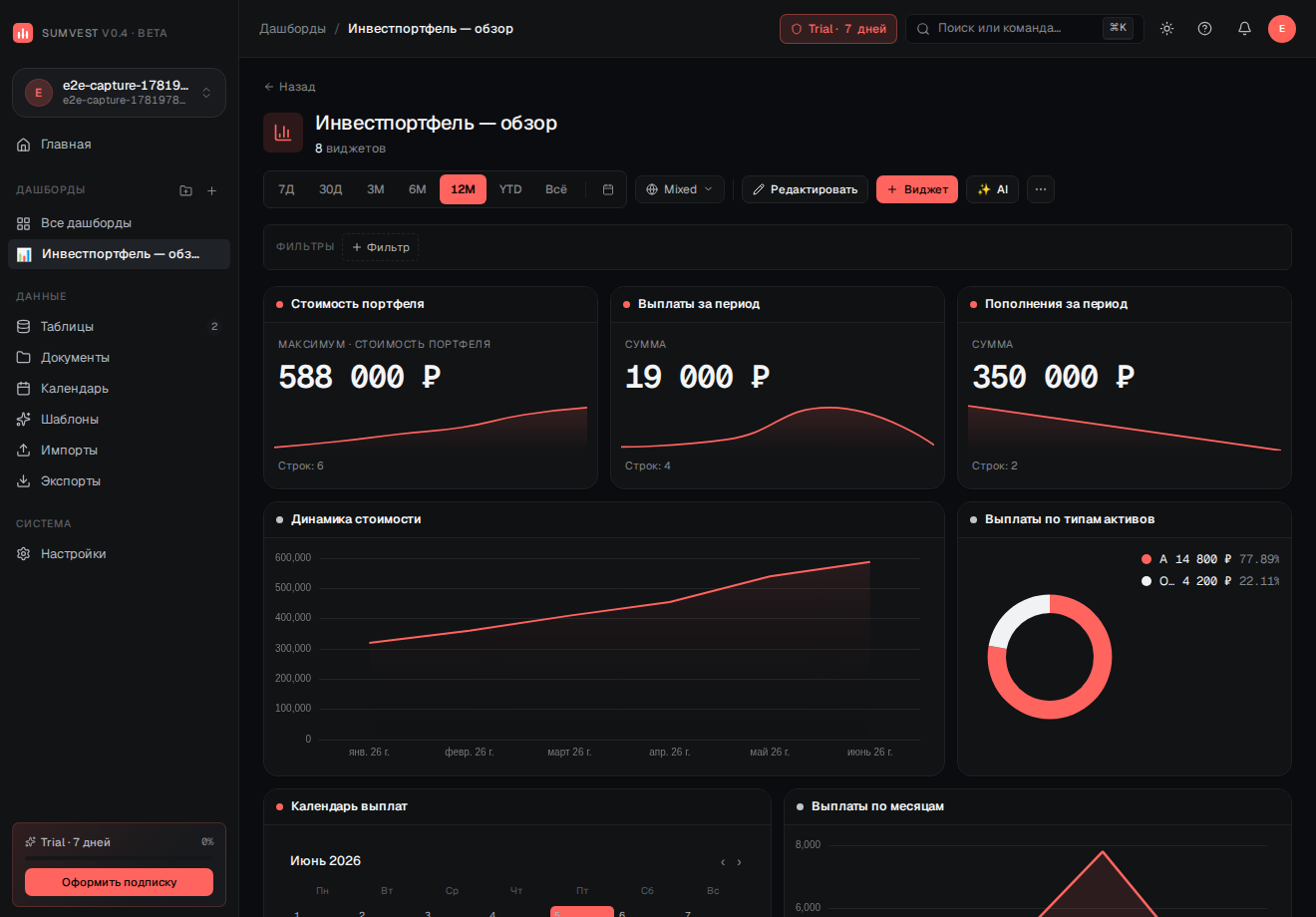Click the Дашборды breadcrumb link
This screenshot has height=917, width=1316.
tap(292, 29)
